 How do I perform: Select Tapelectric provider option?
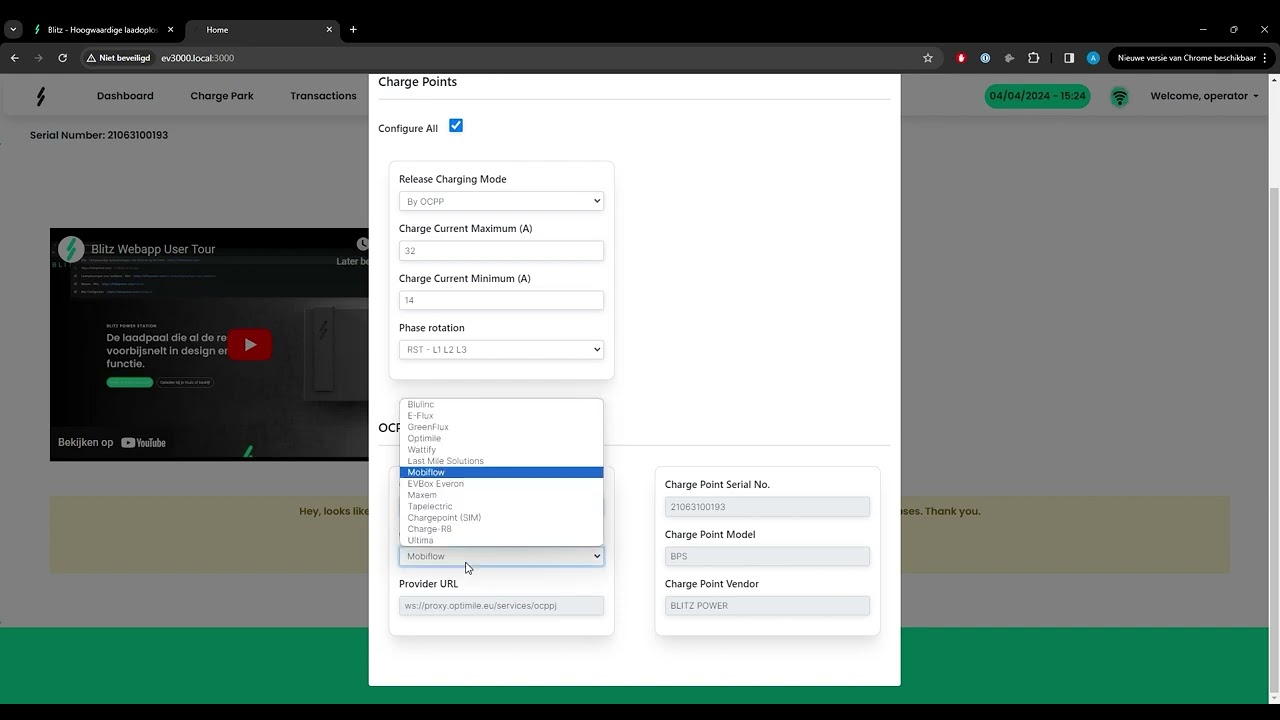click(501, 506)
